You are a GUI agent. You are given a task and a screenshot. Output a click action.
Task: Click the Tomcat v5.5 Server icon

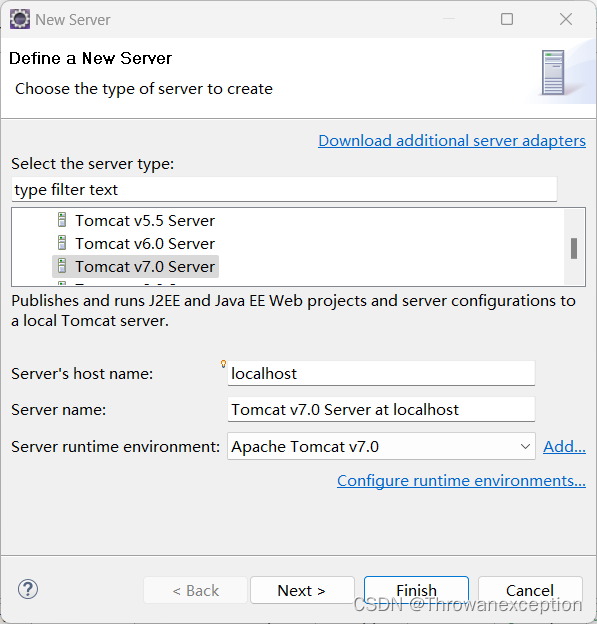click(x=62, y=220)
